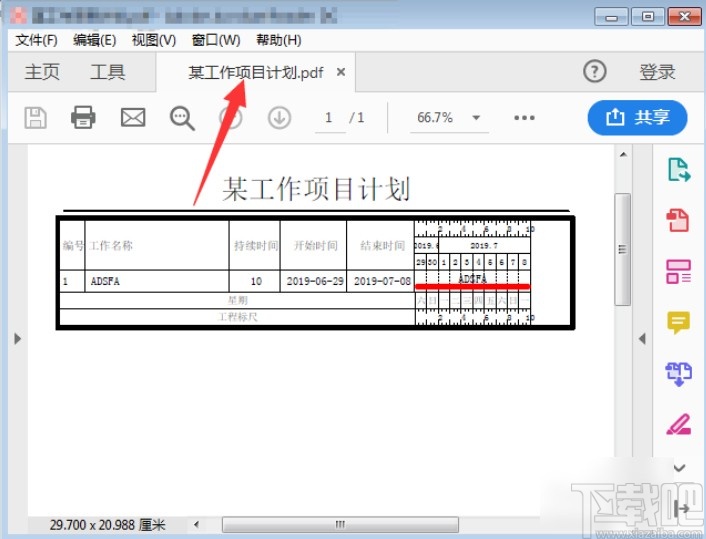Image resolution: width=706 pixels, height=539 pixels.
Task: Close the 某工作项目计划.pdf tab
Action: 341,72
